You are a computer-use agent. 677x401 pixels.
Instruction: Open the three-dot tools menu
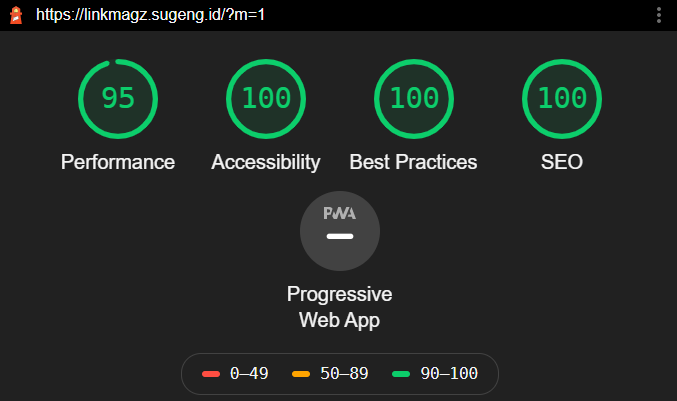coord(658,15)
